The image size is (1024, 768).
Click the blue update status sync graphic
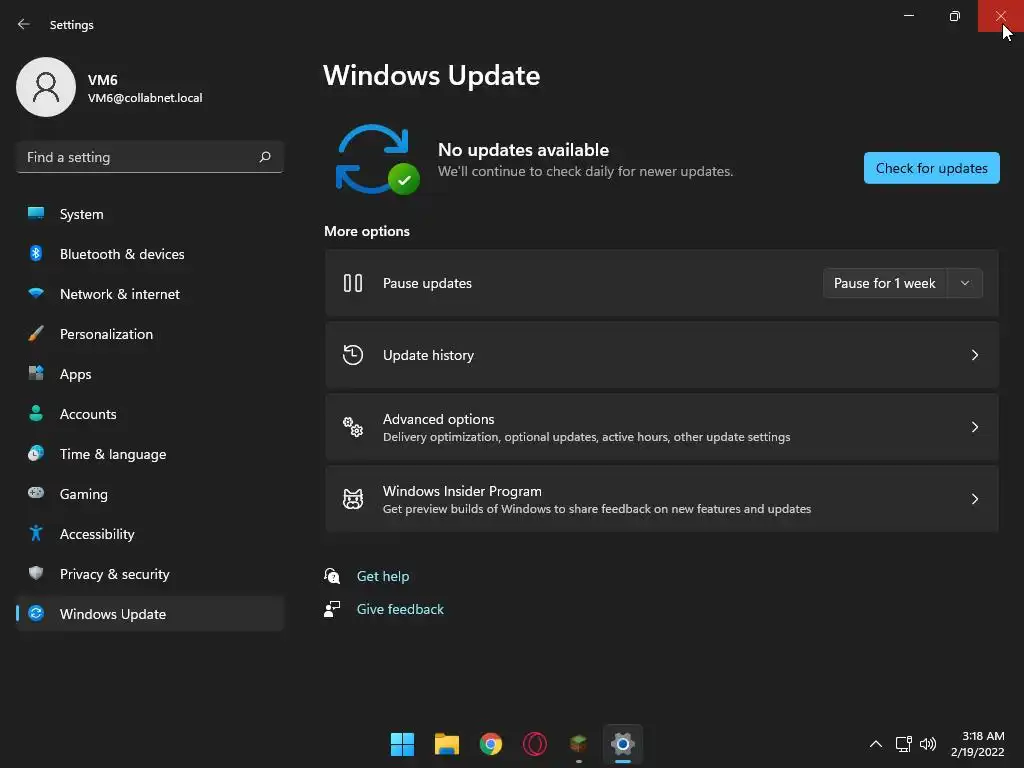pos(376,159)
